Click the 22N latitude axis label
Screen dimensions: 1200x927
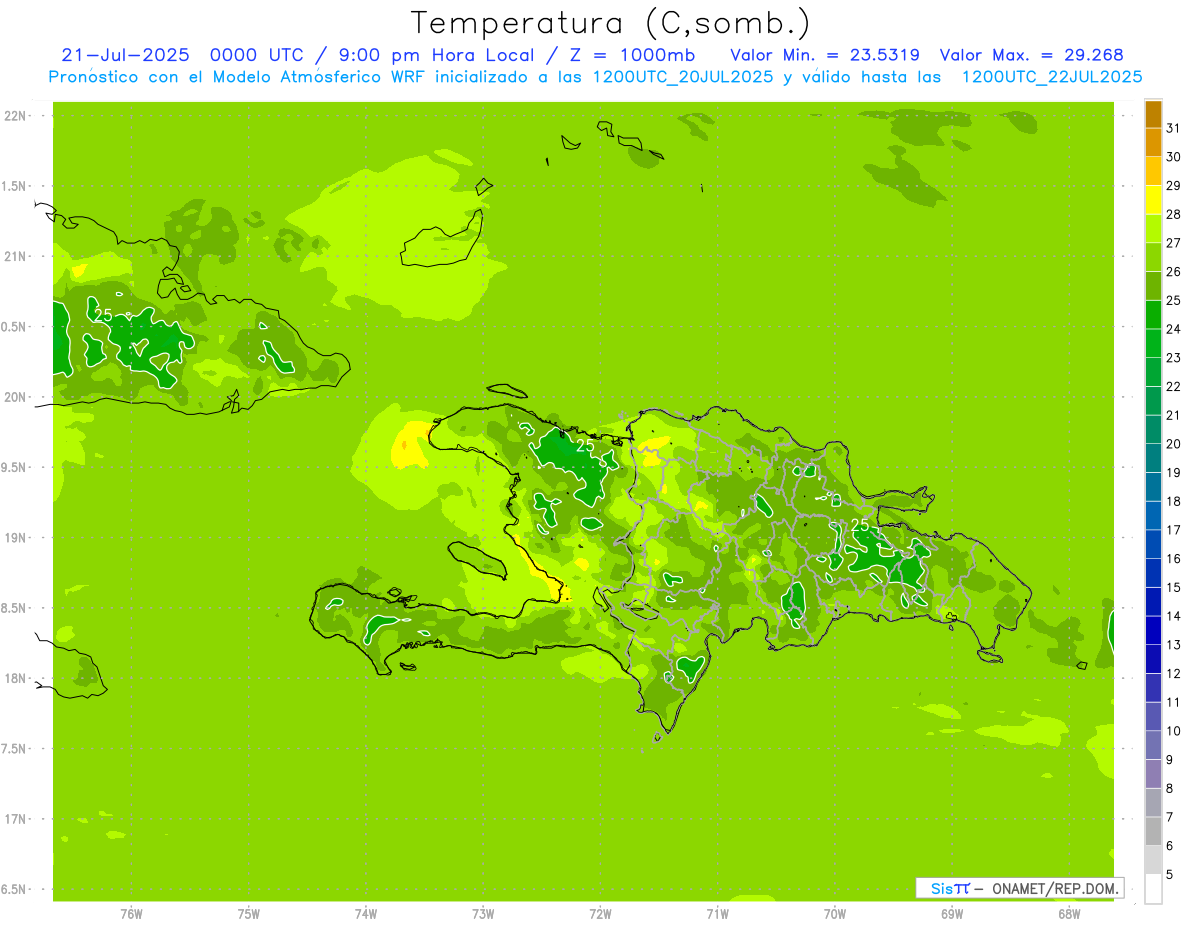[16, 116]
